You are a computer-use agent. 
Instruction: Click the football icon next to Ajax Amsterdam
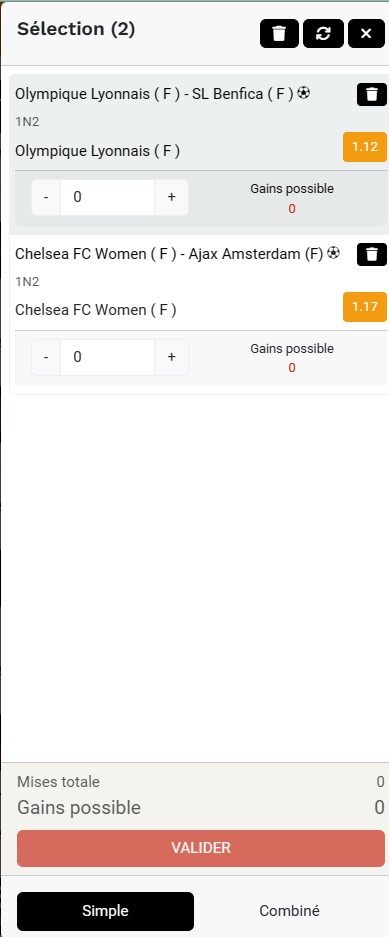333,253
